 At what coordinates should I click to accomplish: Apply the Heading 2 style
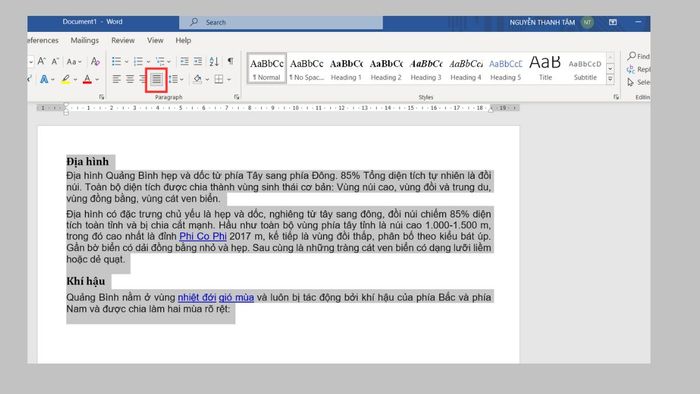pos(386,69)
